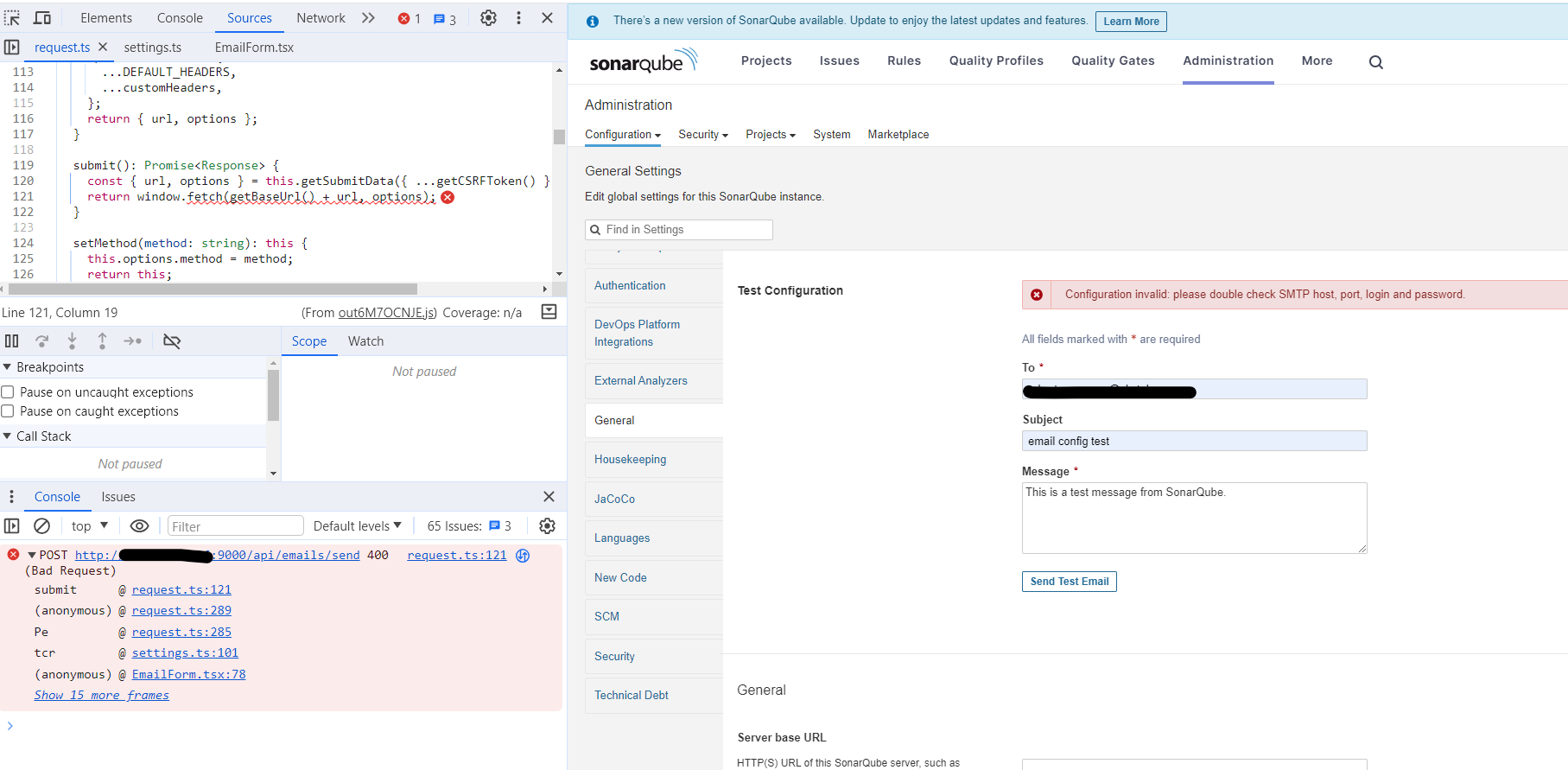The width and height of the screenshot is (1568, 770).
Task: Click the Step into debugger icon
Action: click(72, 341)
